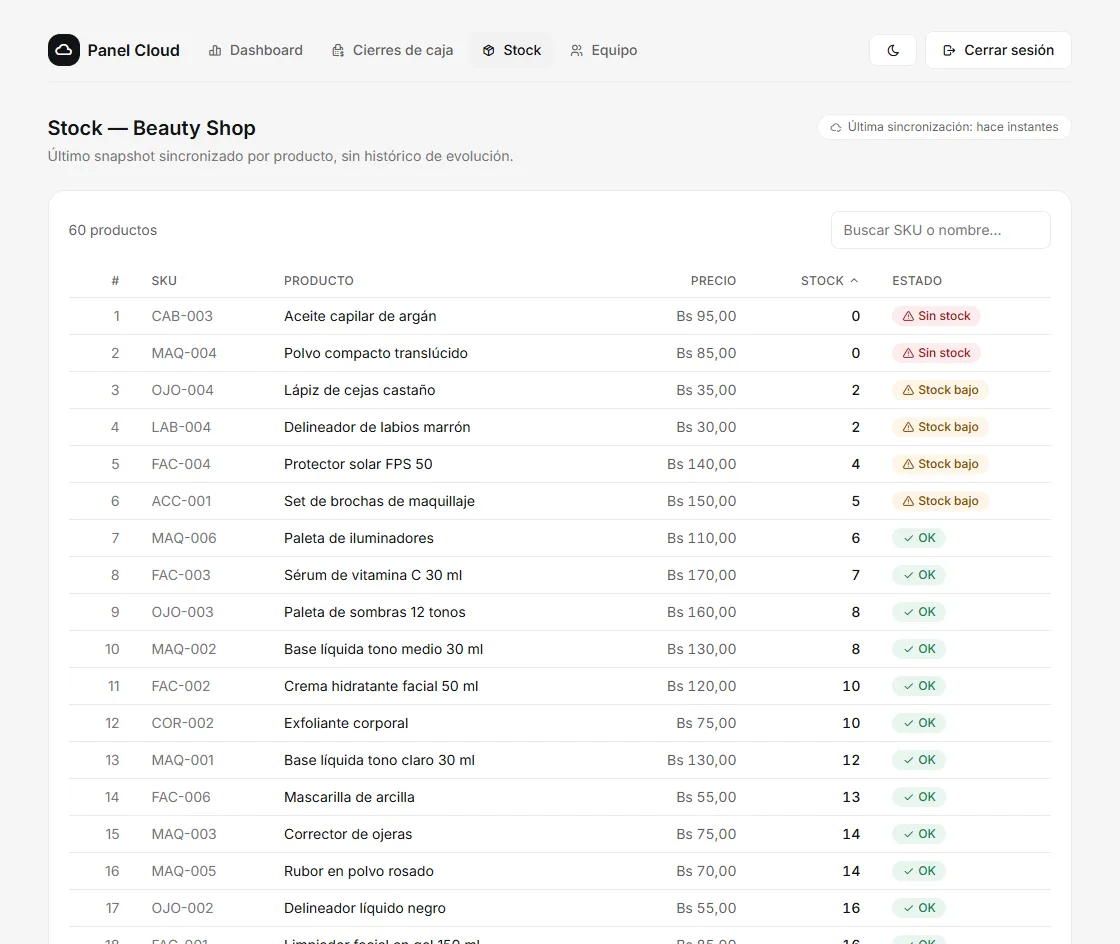Click the Dashboard chart icon
This screenshot has height=944, width=1120.
(215, 51)
